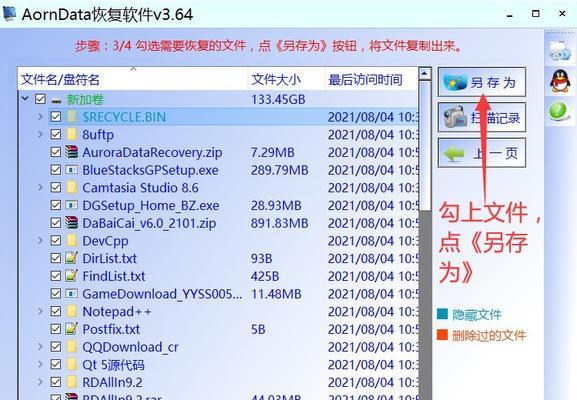This screenshot has height=400, width=577.
Task: Uncheck the DaBaiCai_v6.0_2101.zip checkbox
Action: pos(56,223)
